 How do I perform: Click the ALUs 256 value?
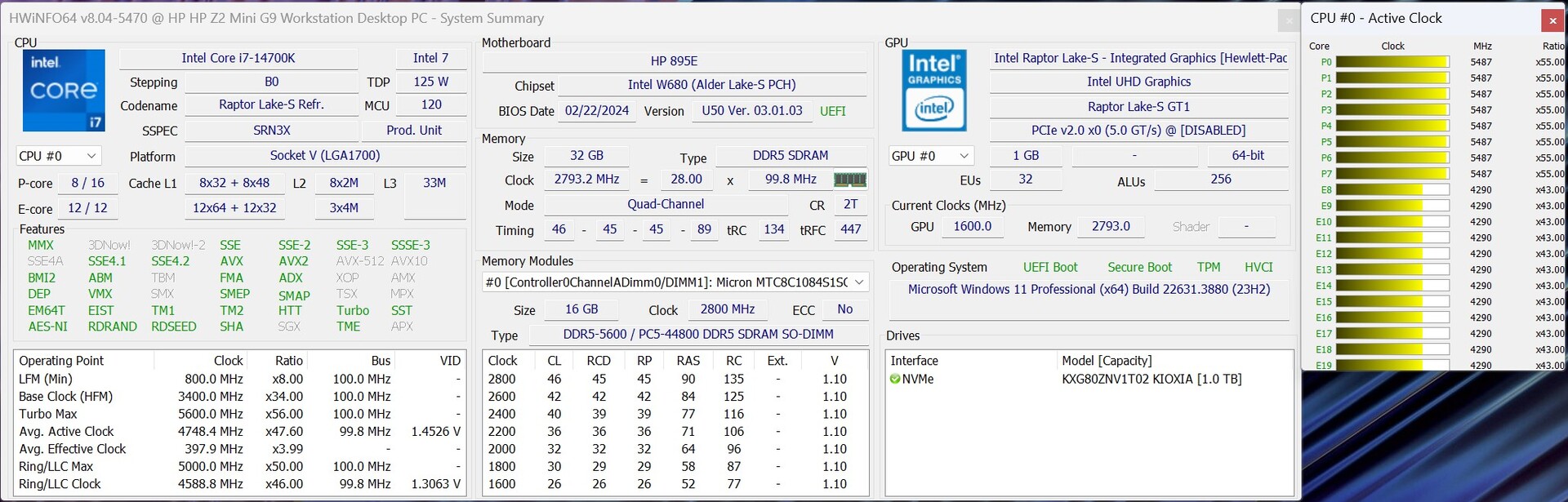coord(1221,180)
